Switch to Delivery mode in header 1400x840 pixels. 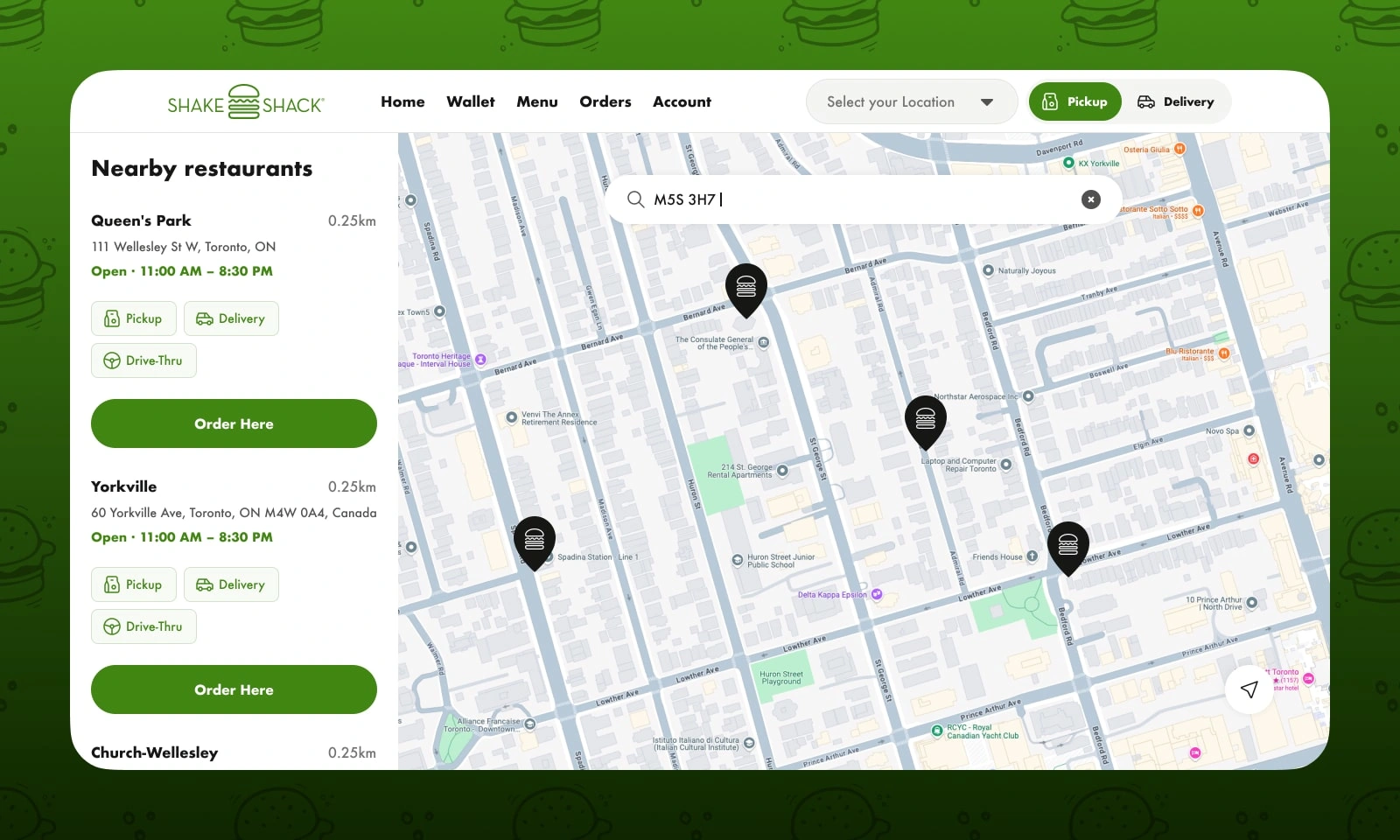[x=1175, y=101]
